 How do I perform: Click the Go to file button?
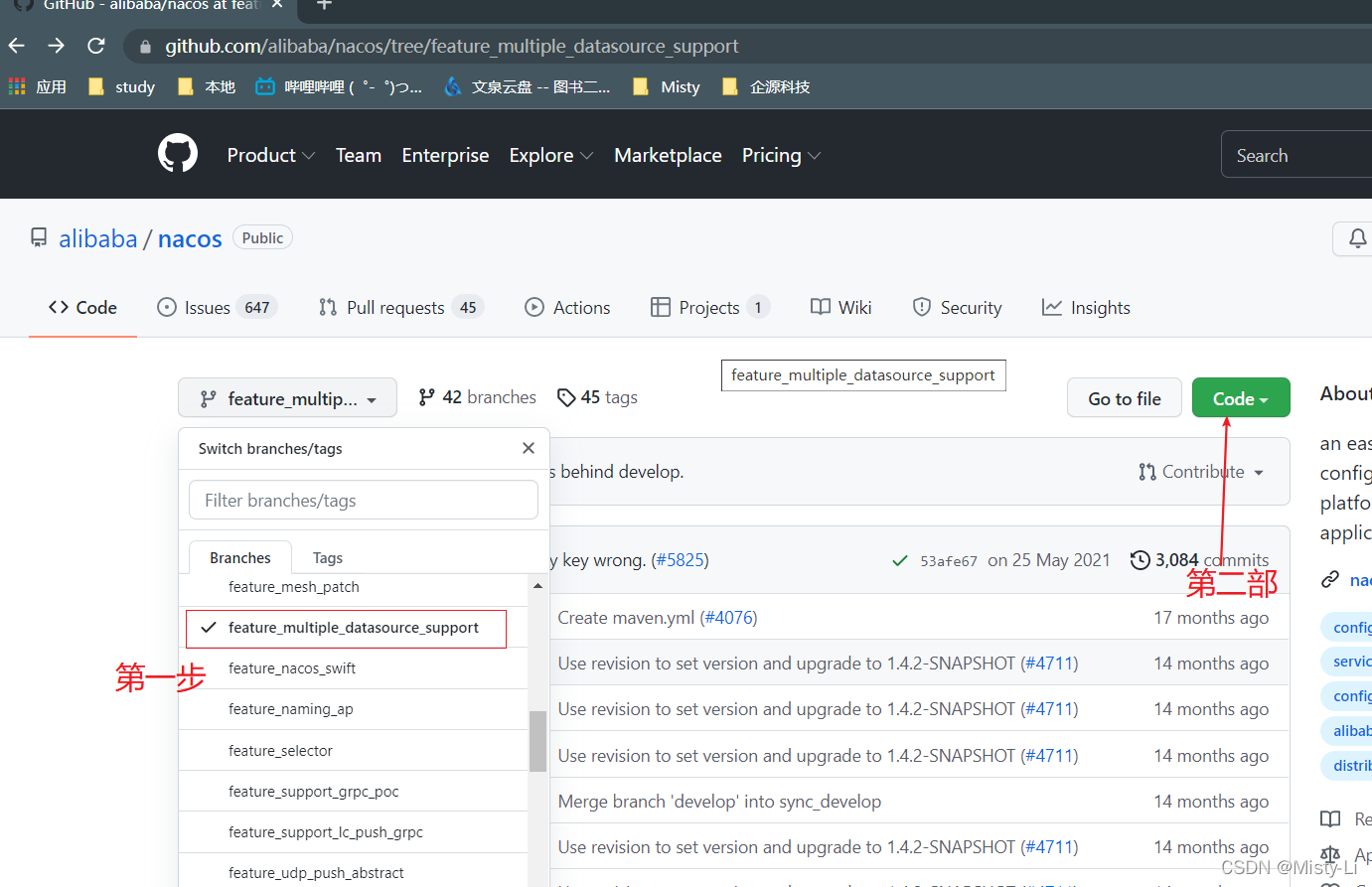[x=1125, y=398]
